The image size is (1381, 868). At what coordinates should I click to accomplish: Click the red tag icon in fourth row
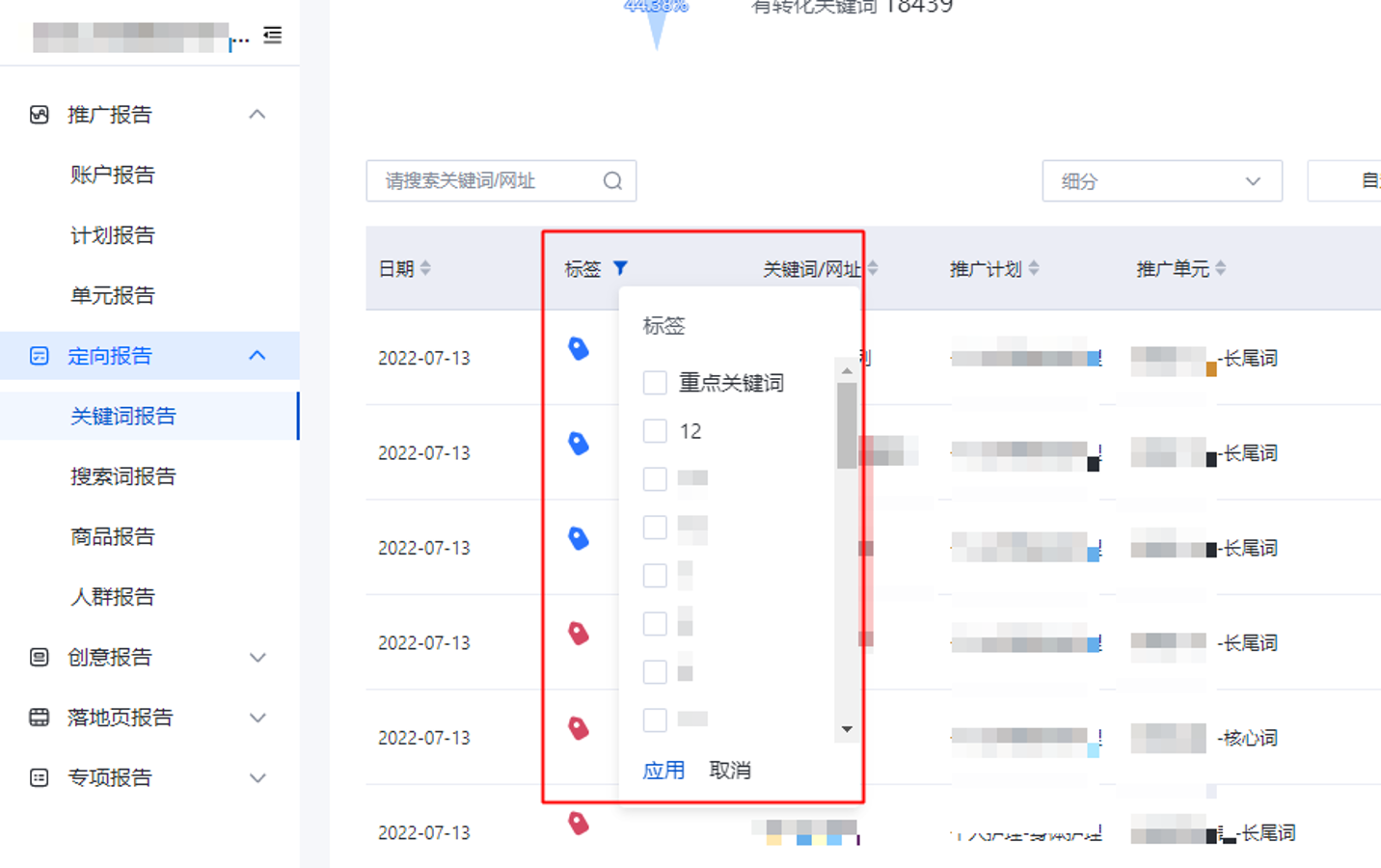579,634
